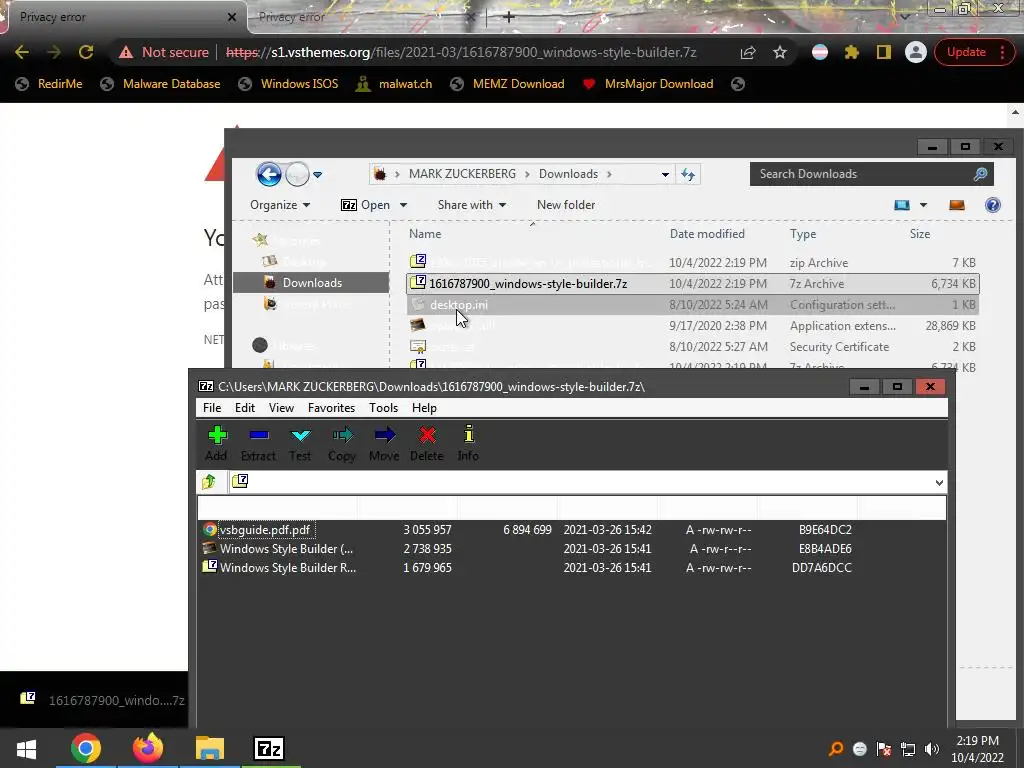Screen dimensions: 1024x768
Task: Select 1616787900_windows-style-builder.7z in Explorer
Action: [x=692, y=283]
